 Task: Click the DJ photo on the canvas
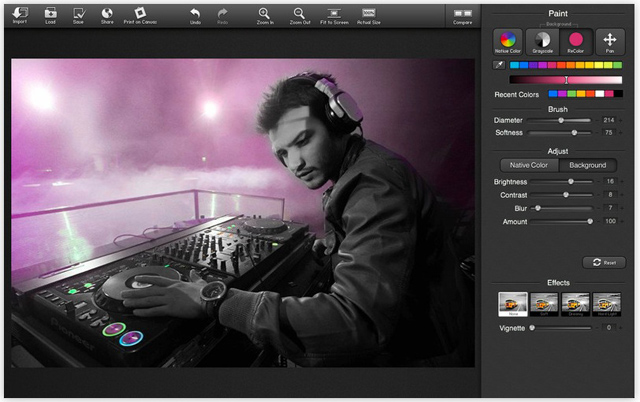[x=243, y=213]
